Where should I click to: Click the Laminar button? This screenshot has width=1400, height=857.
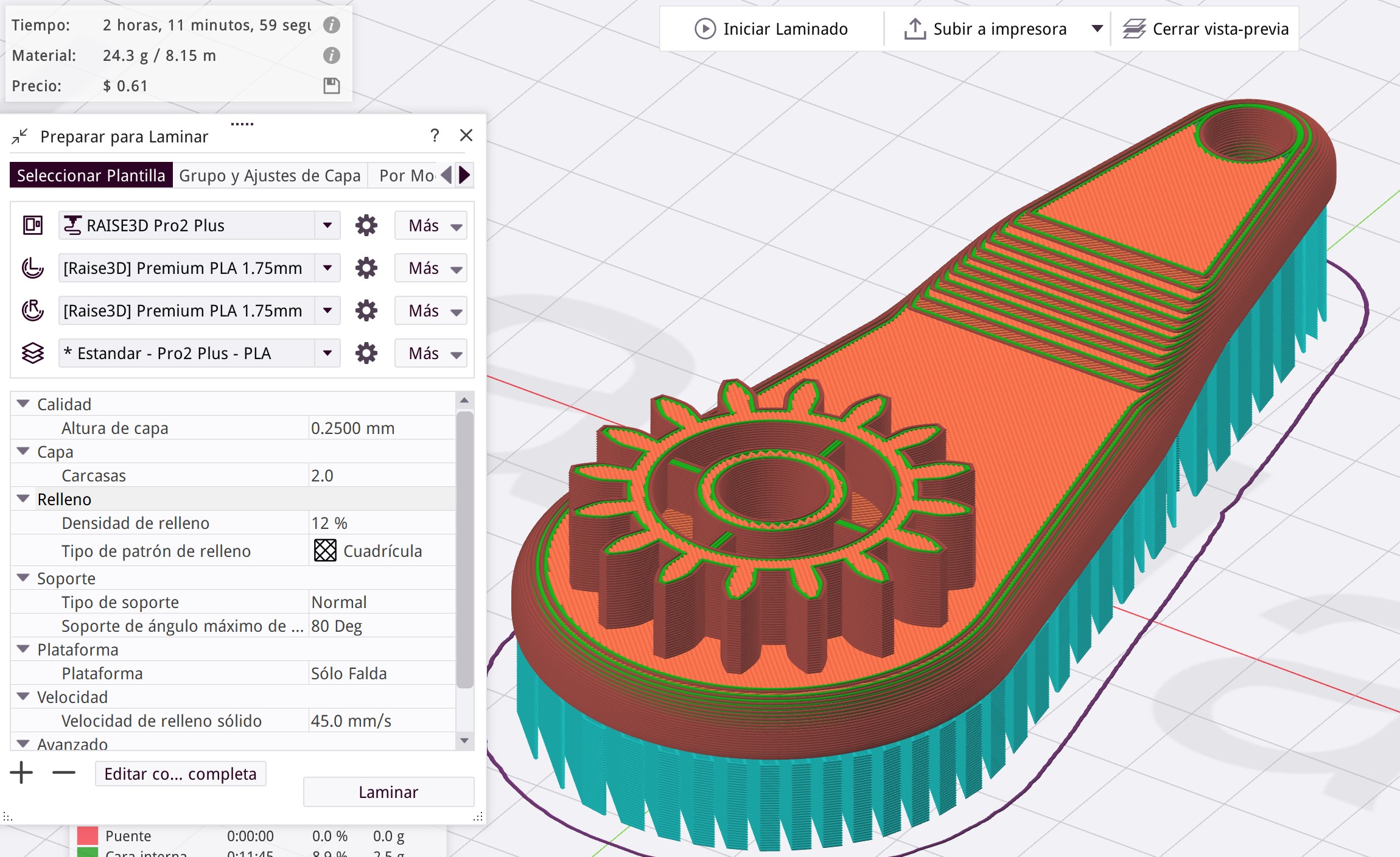coord(388,792)
